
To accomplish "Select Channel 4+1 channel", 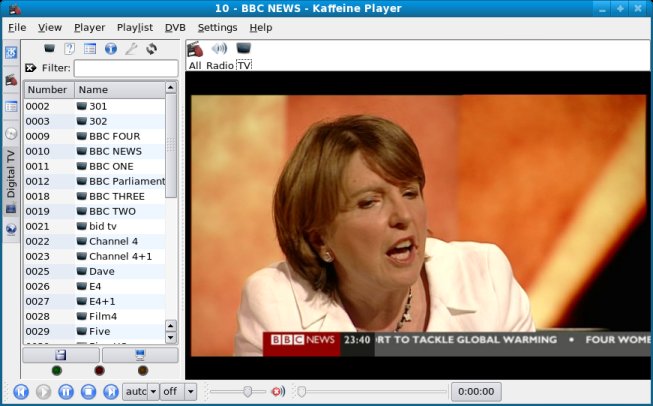I will 95,256.
